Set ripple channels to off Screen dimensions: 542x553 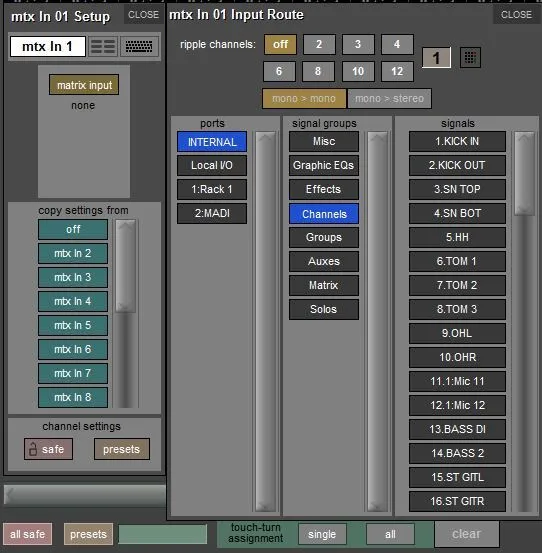[280, 44]
